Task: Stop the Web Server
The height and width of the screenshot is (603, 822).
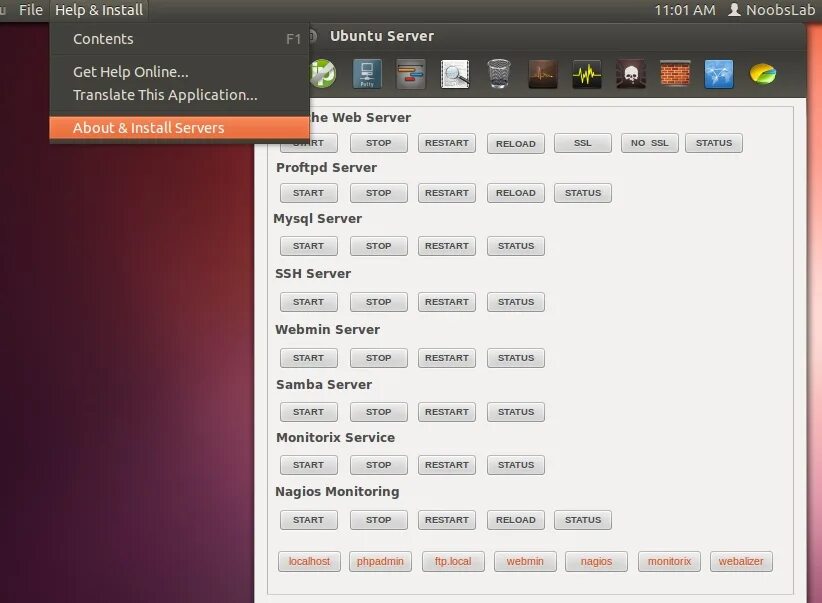Action: (378, 143)
